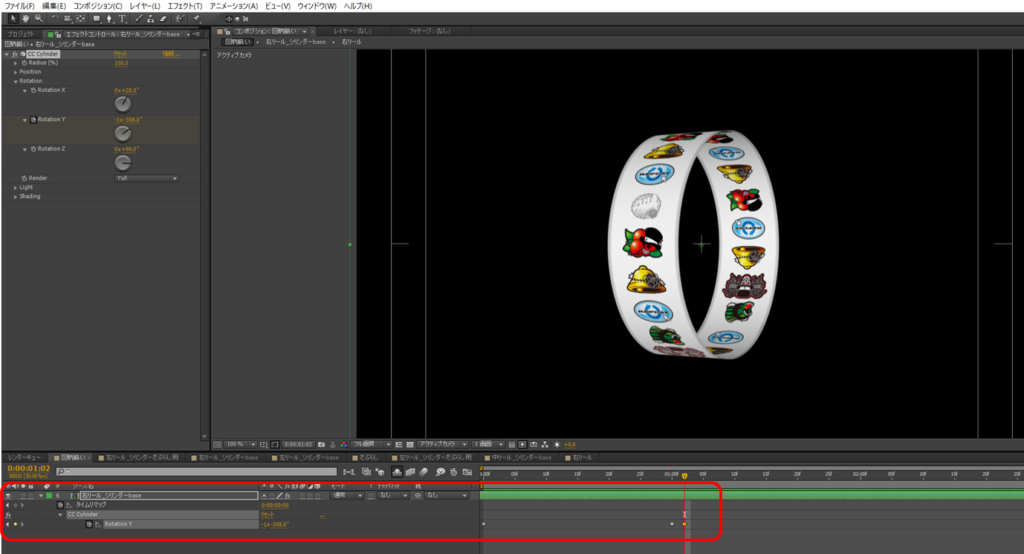Select the Zoom magnifier tool

tap(39, 18)
